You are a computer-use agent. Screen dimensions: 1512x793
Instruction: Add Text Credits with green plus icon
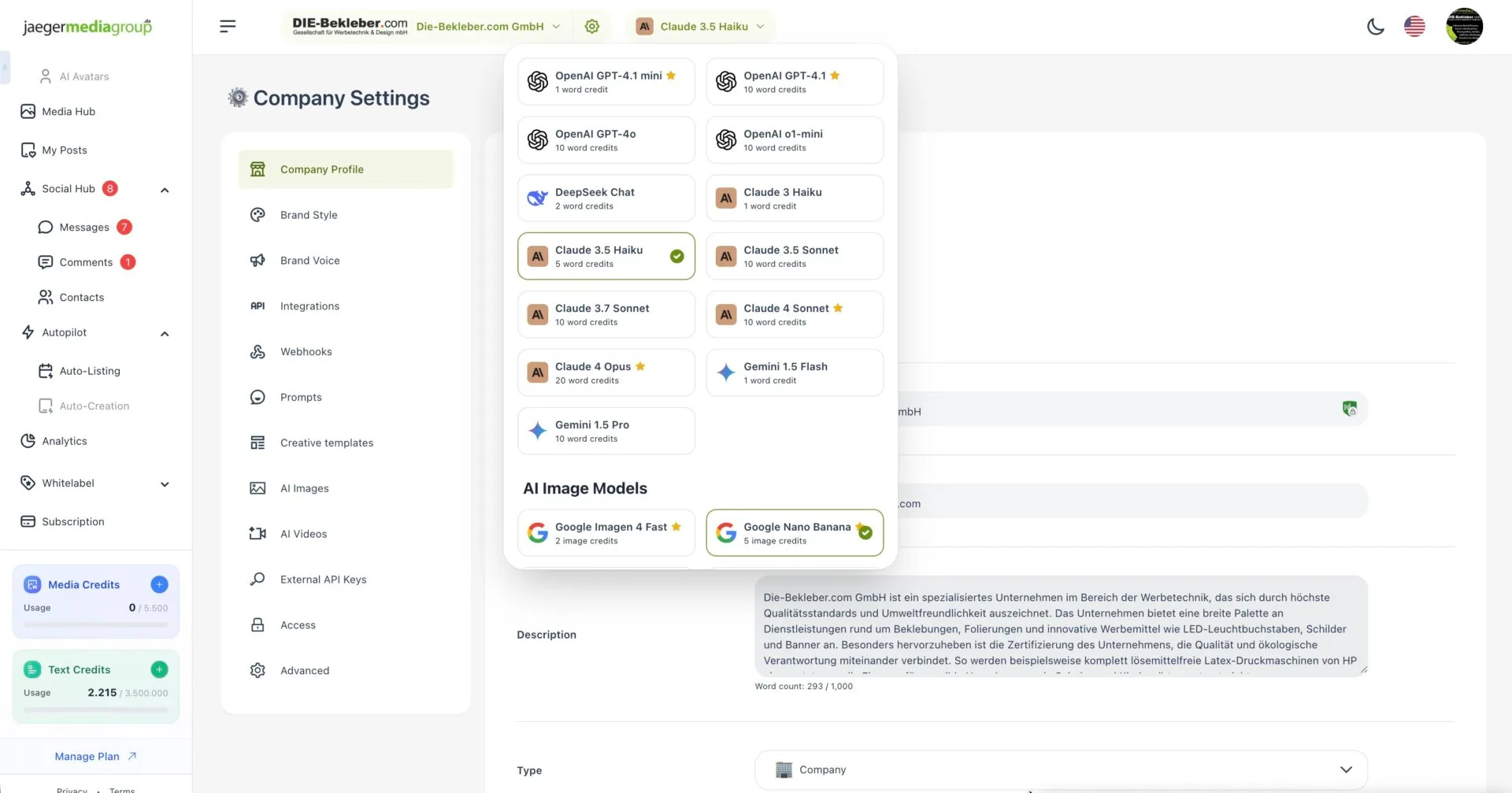(x=159, y=669)
